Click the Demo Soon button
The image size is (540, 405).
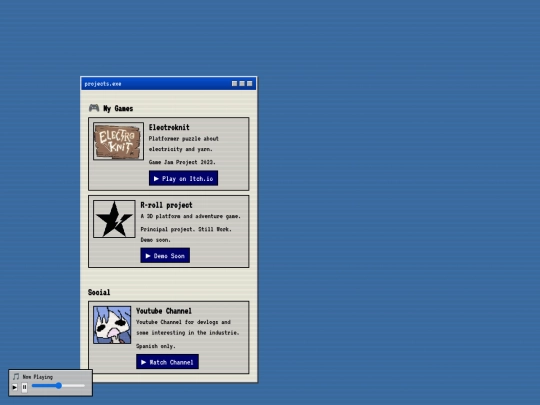click(165, 256)
